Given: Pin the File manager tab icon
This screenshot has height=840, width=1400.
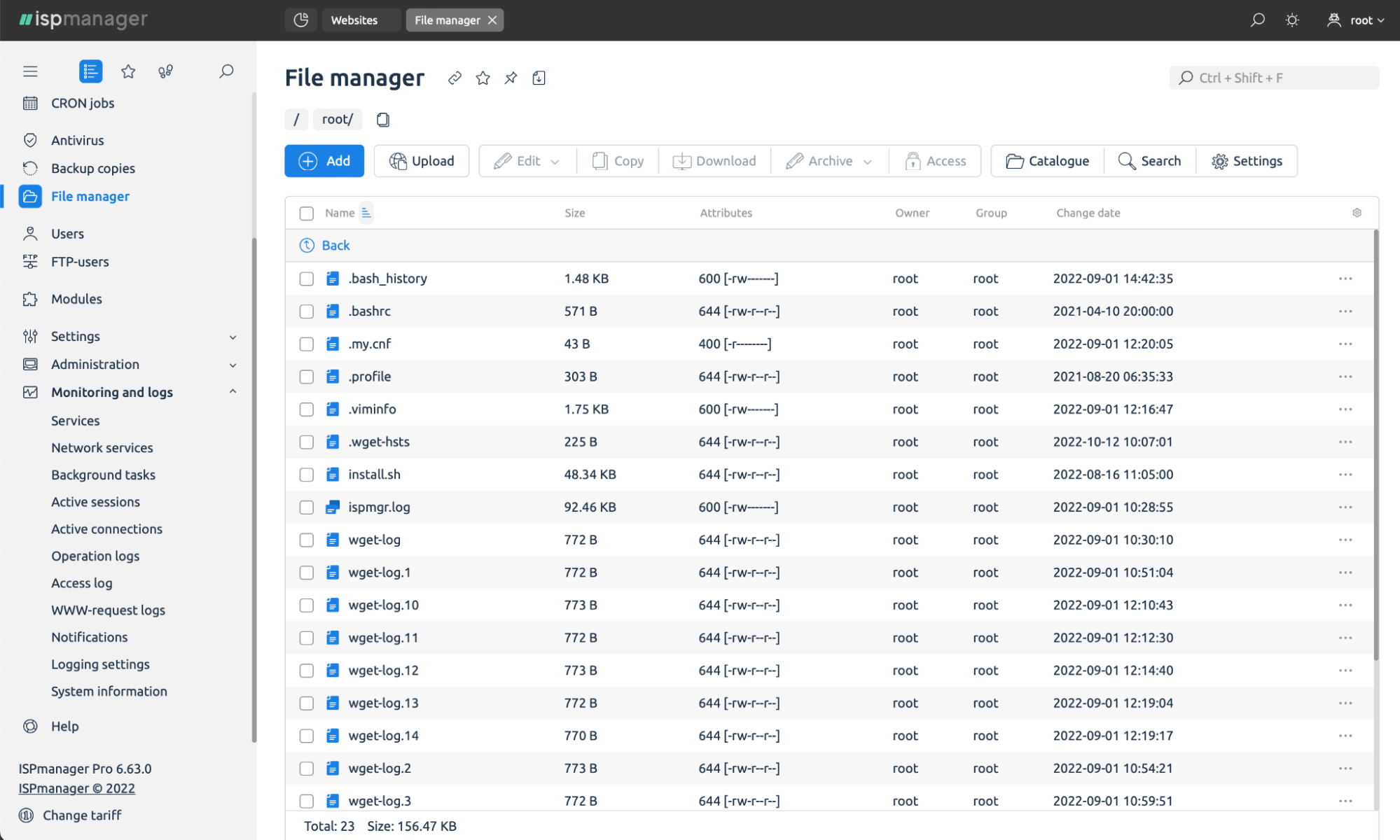Looking at the screenshot, I should [x=511, y=78].
